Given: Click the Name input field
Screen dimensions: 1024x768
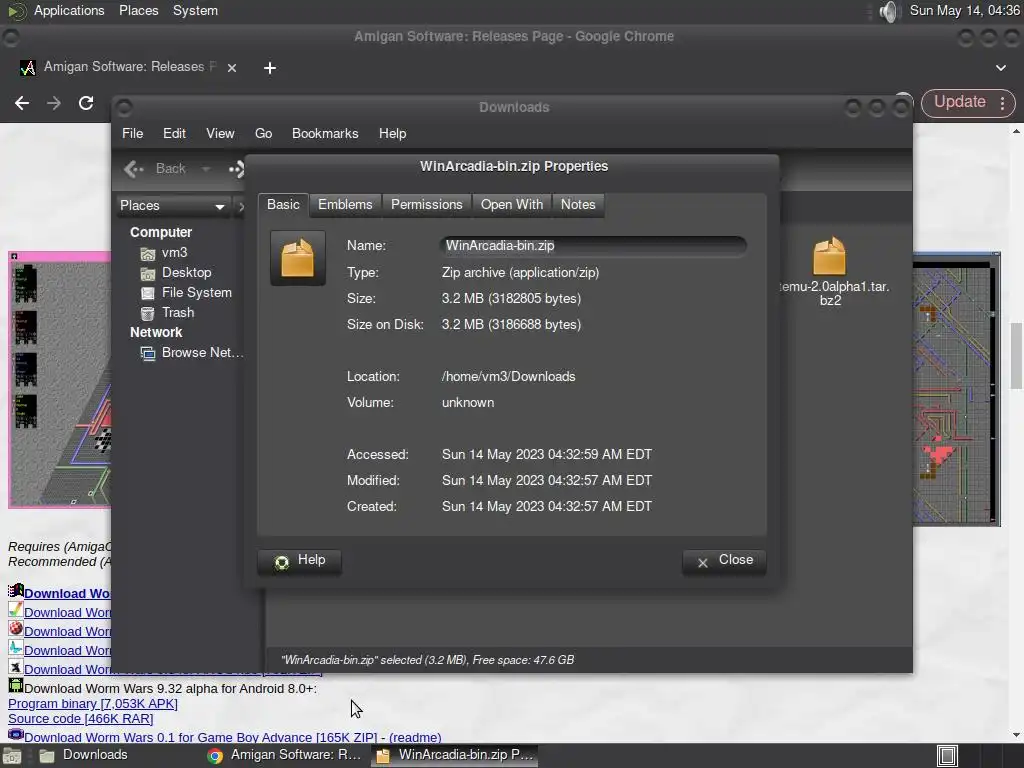Looking at the screenshot, I should (593, 246).
